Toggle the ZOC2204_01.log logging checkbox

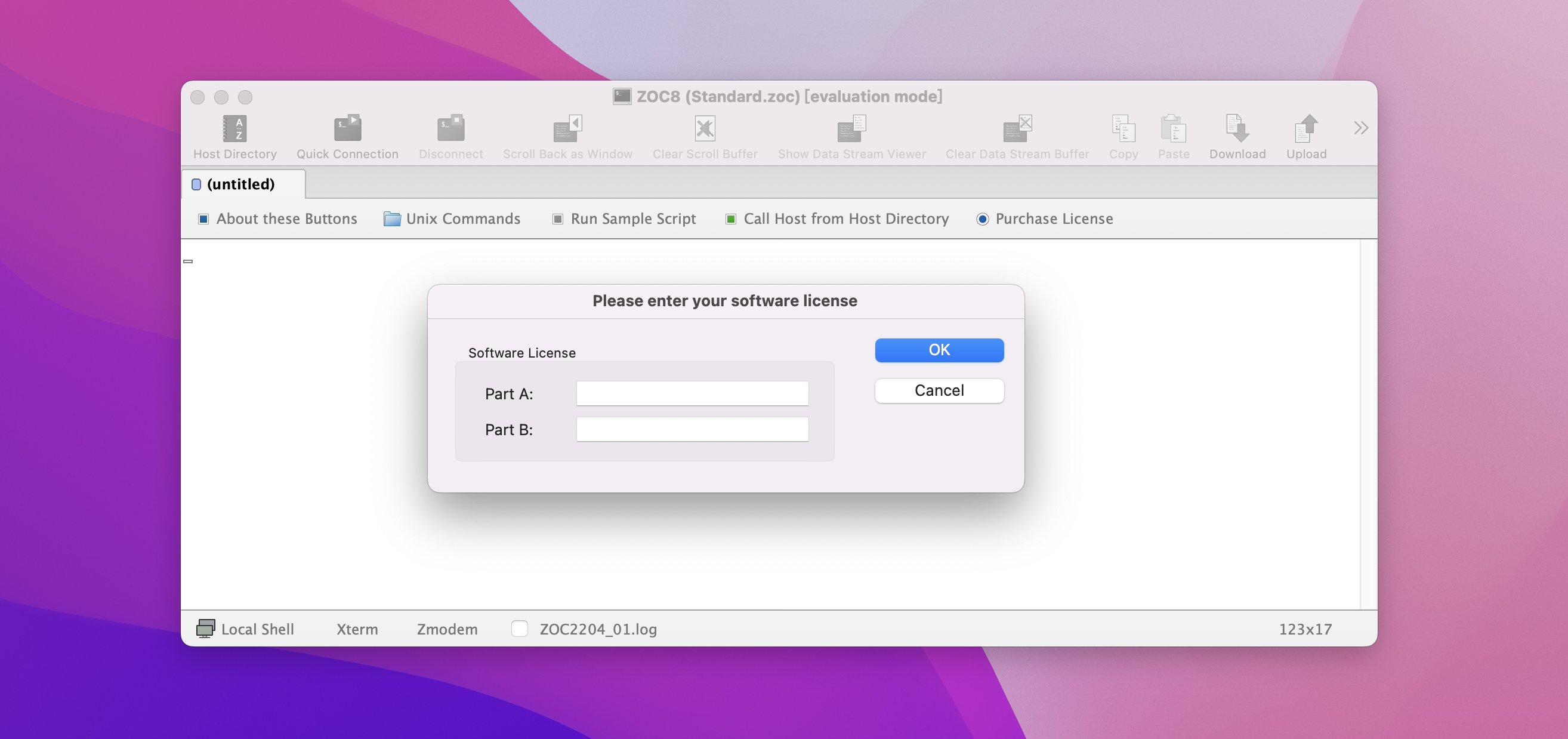point(519,628)
